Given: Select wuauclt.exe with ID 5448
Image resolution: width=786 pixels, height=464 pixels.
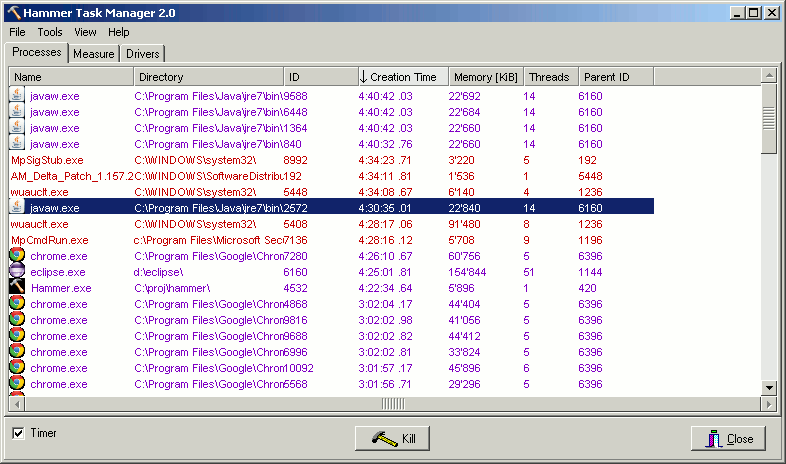Looking at the screenshot, I should point(39,192).
